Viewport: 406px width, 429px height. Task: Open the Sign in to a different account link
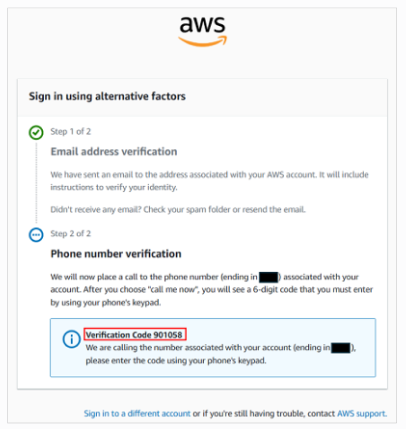(x=137, y=413)
